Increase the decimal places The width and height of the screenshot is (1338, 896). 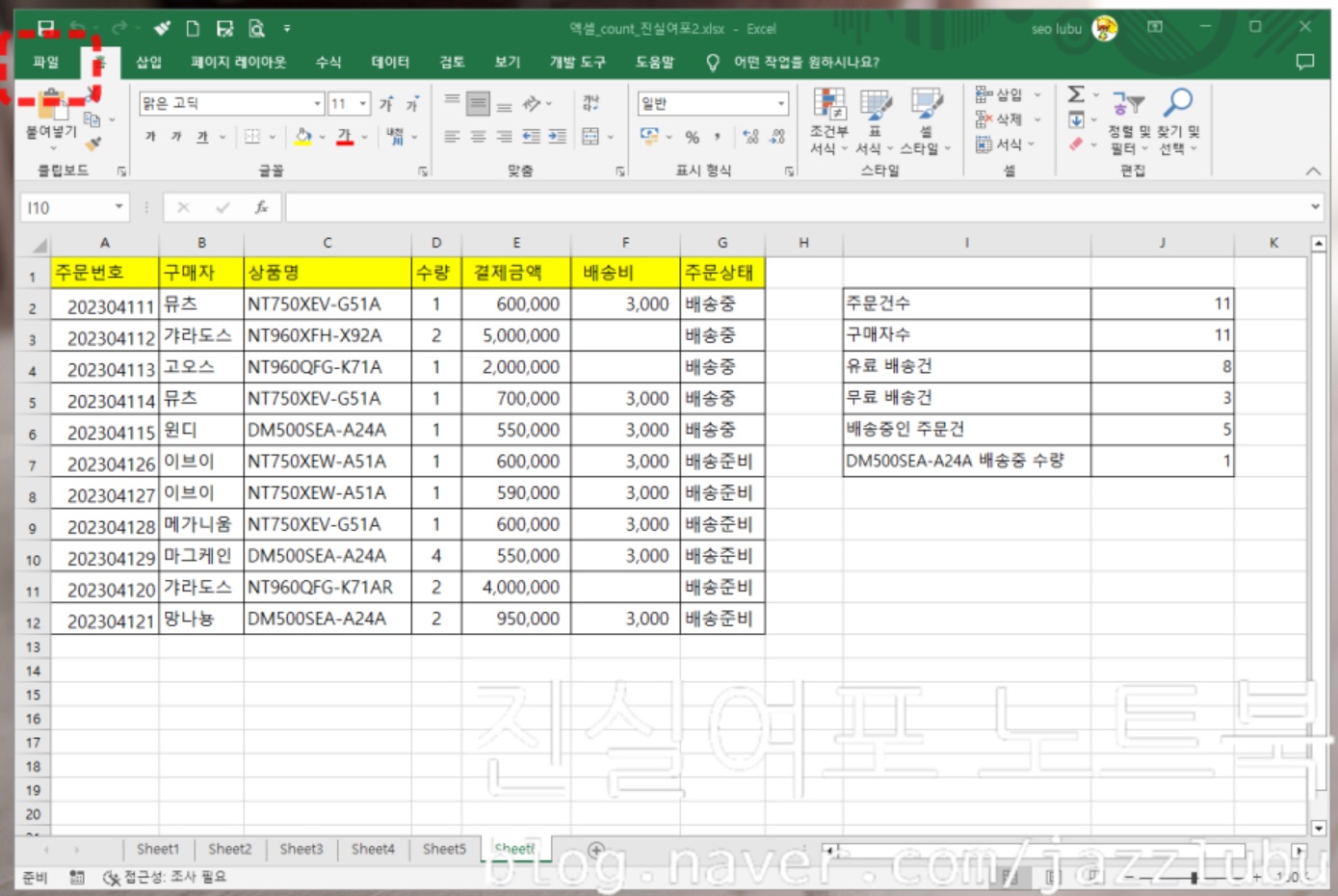pos(751,137)
